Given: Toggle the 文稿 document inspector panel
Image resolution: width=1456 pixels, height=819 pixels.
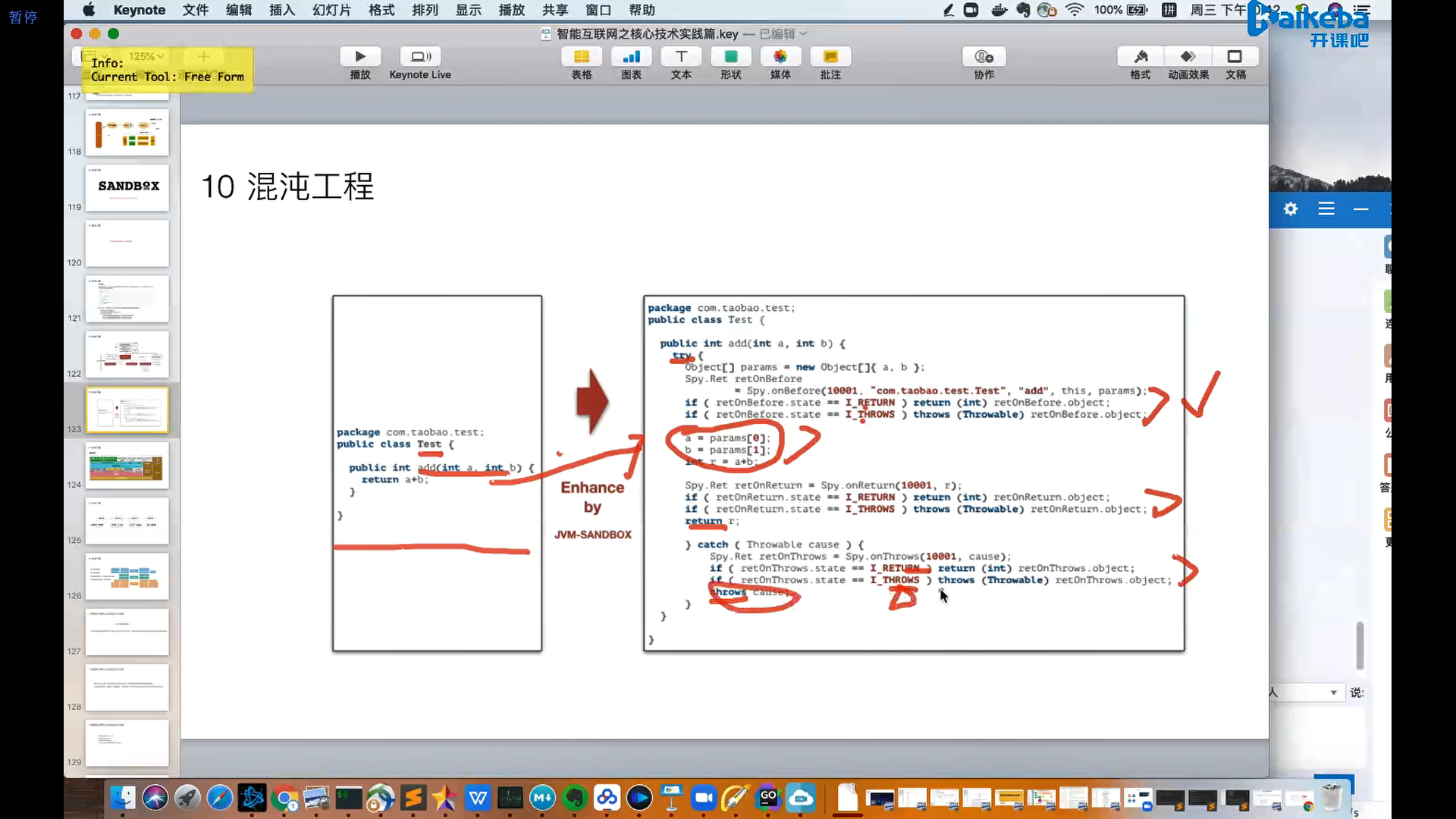Looking at the screenshot, I should click(x=1235, y=57).
